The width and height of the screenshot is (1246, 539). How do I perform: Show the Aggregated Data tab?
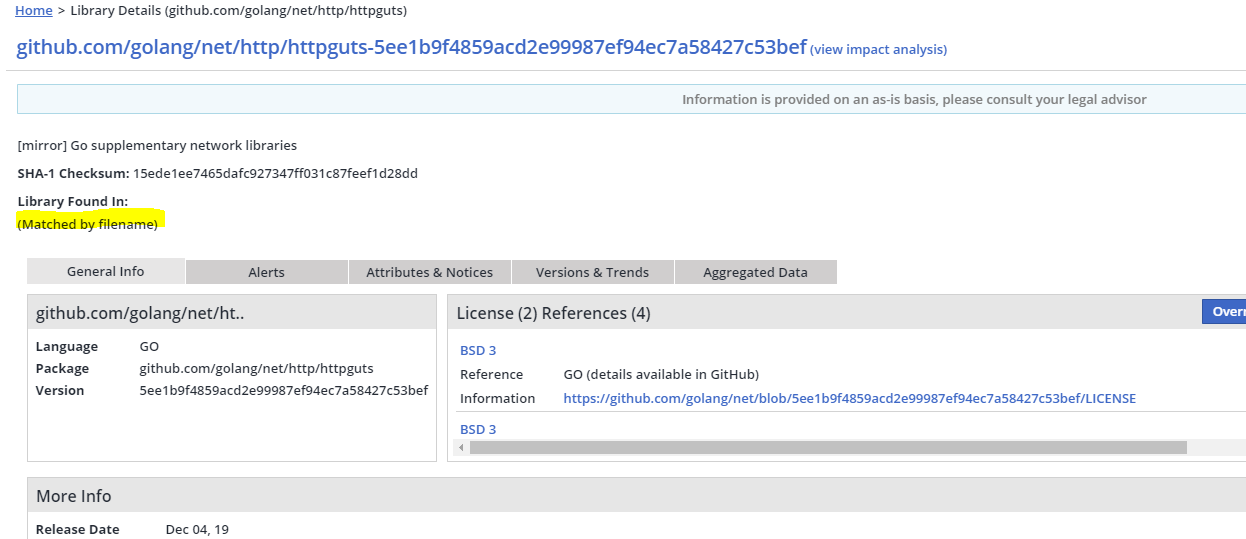click(755, 272)
